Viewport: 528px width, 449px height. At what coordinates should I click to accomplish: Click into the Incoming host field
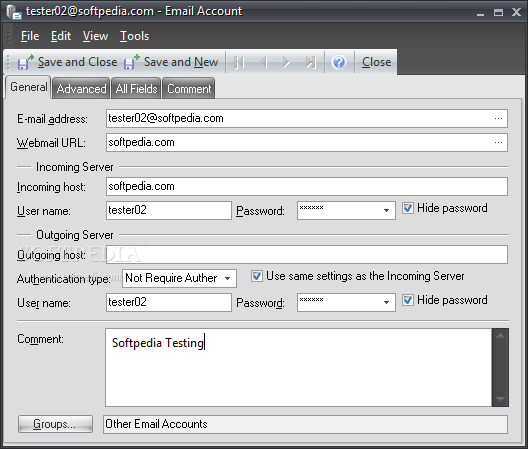(x=307, y=187)
